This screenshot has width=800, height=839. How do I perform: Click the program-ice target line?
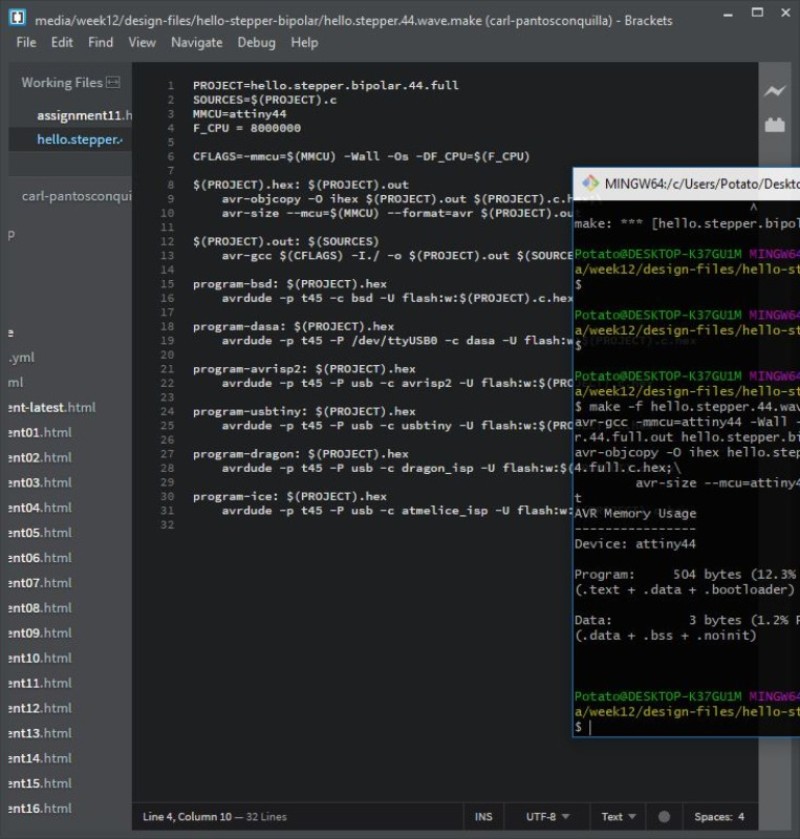click(289, 497)
